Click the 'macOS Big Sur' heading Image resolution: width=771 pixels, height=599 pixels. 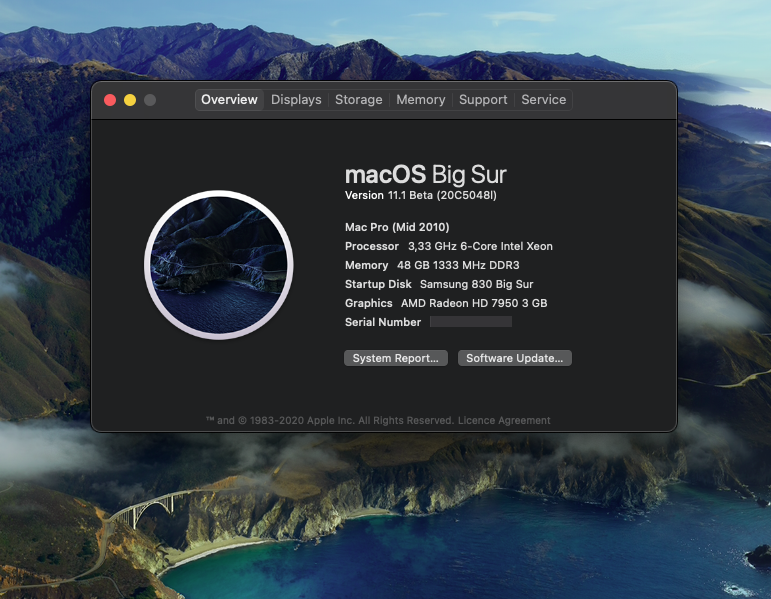point(426,175)
